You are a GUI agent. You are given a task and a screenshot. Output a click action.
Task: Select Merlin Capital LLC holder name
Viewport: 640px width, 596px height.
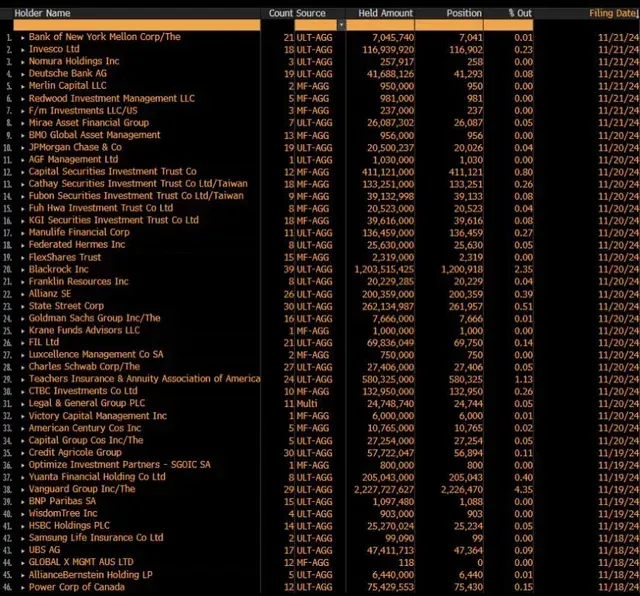pyautogui.click(x=67, y=86)
